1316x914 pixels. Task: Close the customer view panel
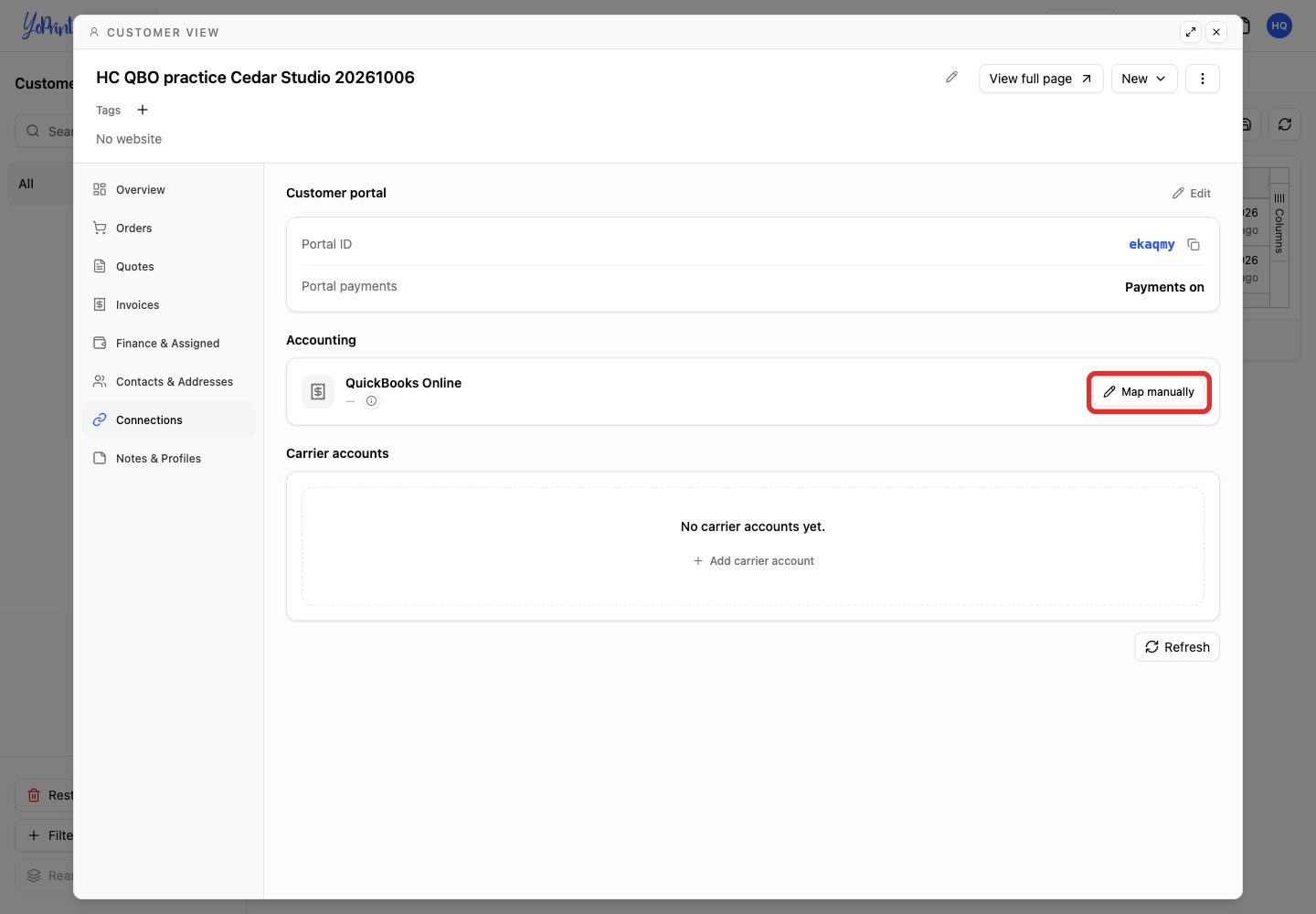(1216, 32)
